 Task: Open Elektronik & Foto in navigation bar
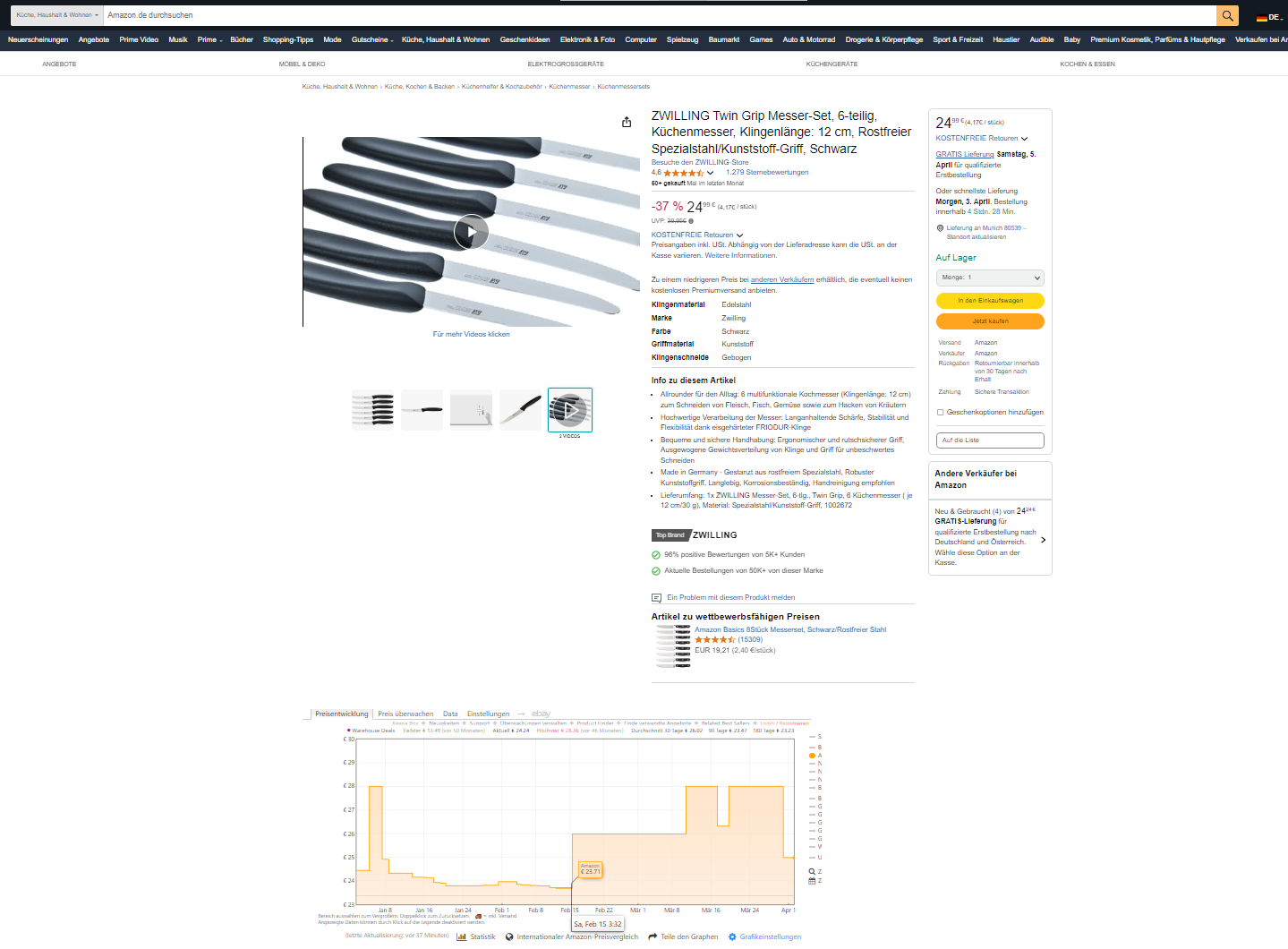click(587, 39)
